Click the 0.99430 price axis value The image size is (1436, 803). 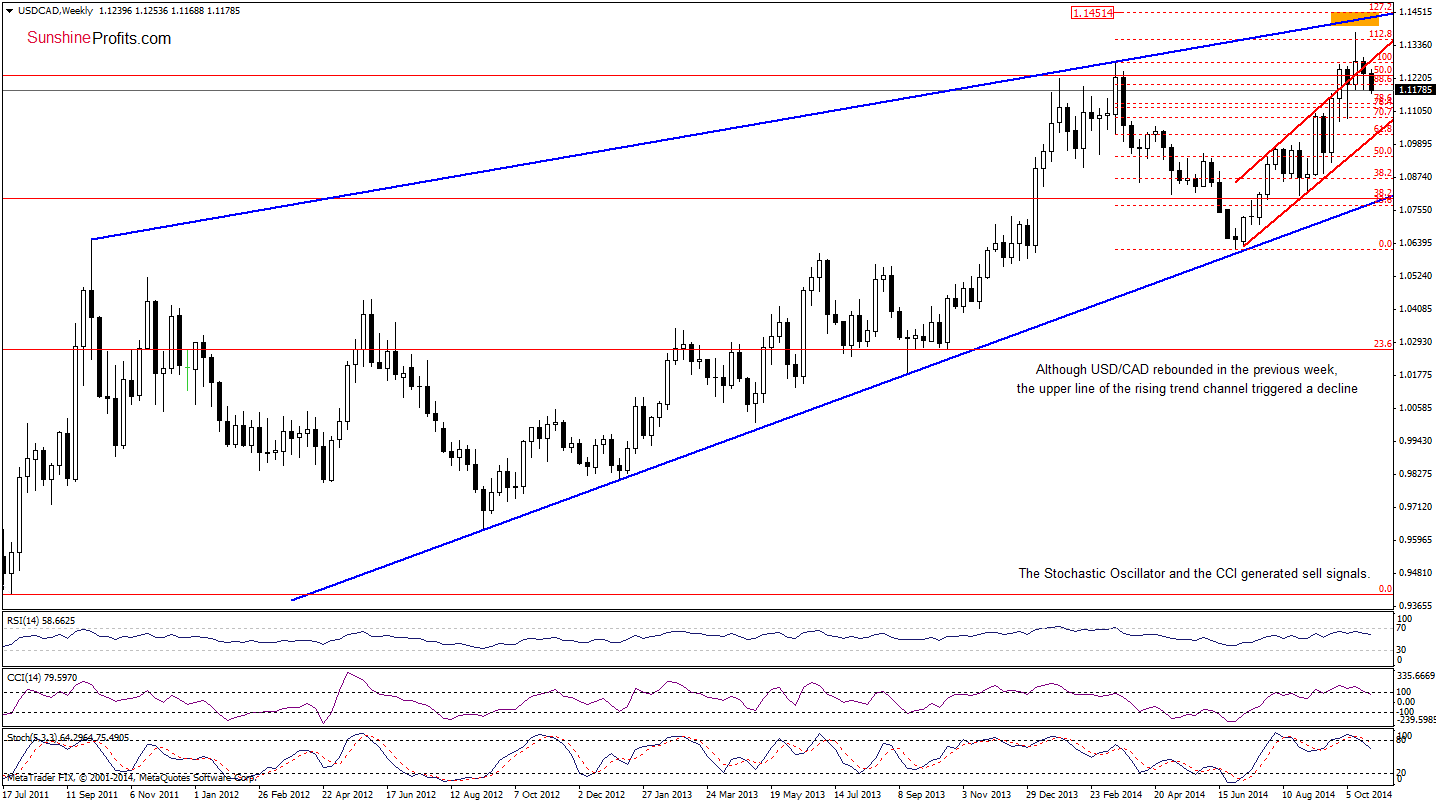click(x=1417, y=441)
